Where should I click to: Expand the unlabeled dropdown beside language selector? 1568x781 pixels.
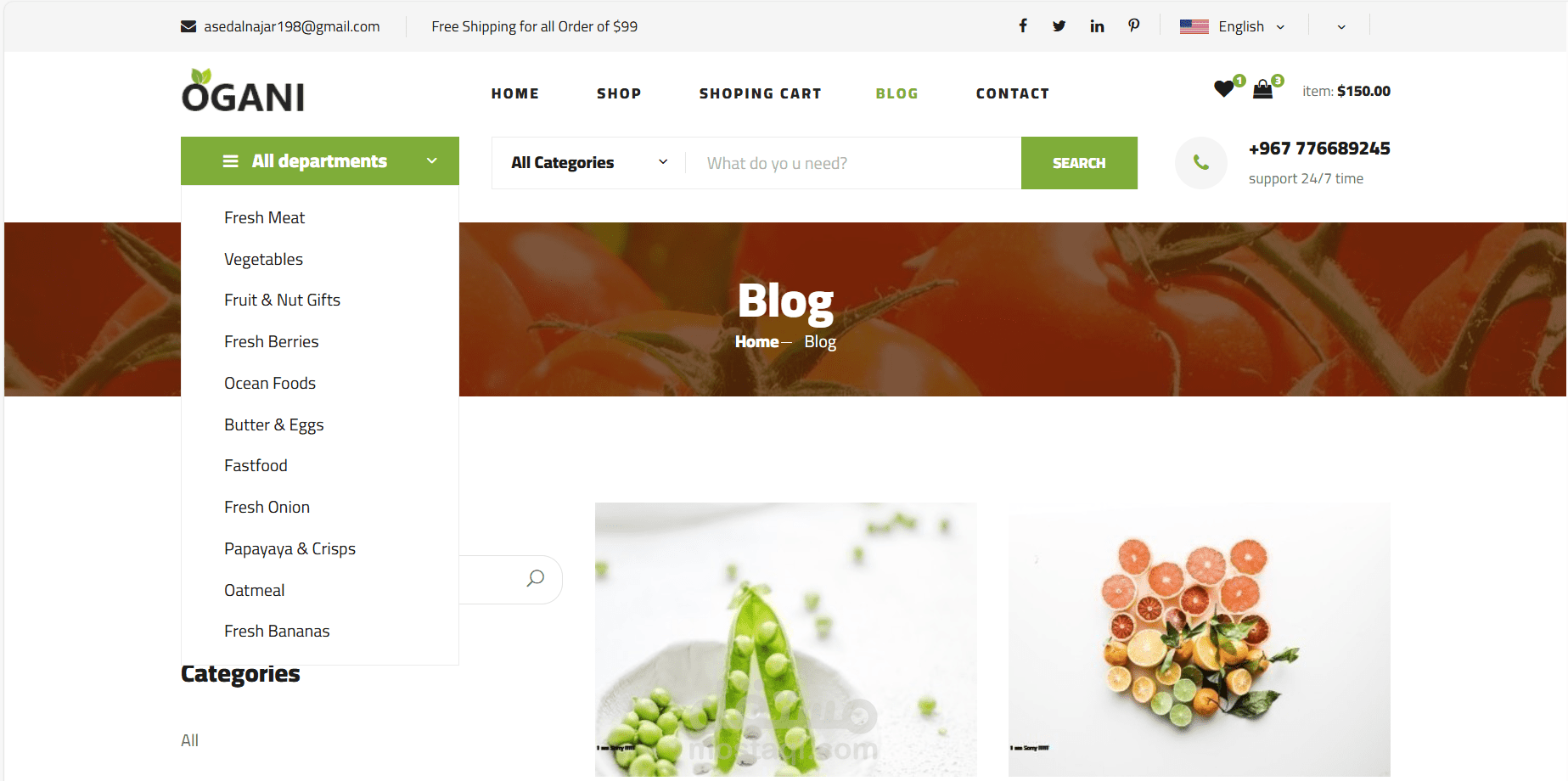coord(1341,26)
